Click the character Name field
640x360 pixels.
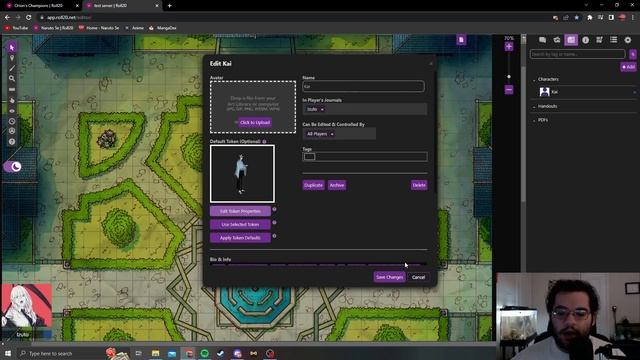tap(363, 86)
